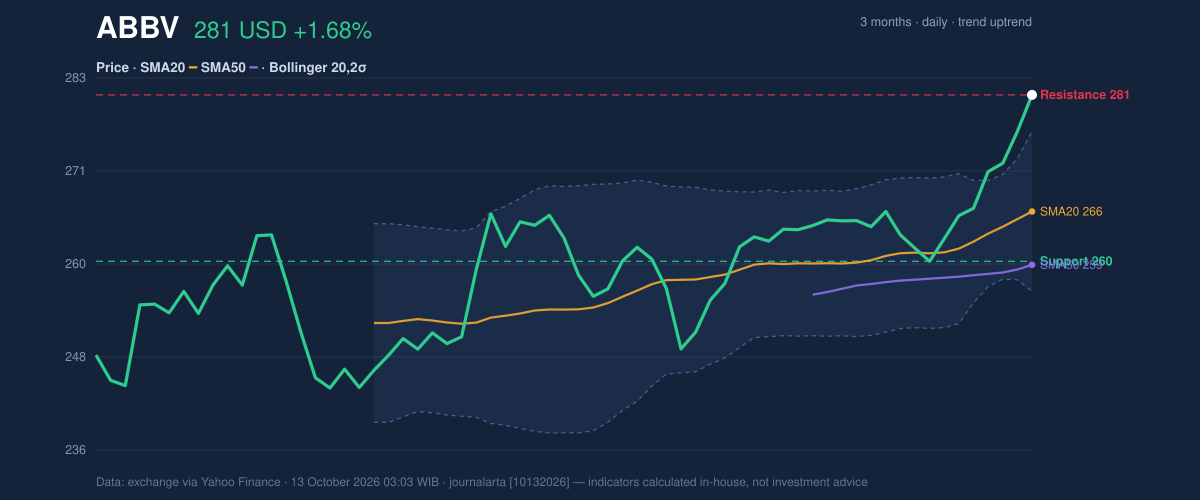Click the purple SMA50 endpoint dot
This screenshot has width=1200, height=500.
click(x=1031, y=265)
